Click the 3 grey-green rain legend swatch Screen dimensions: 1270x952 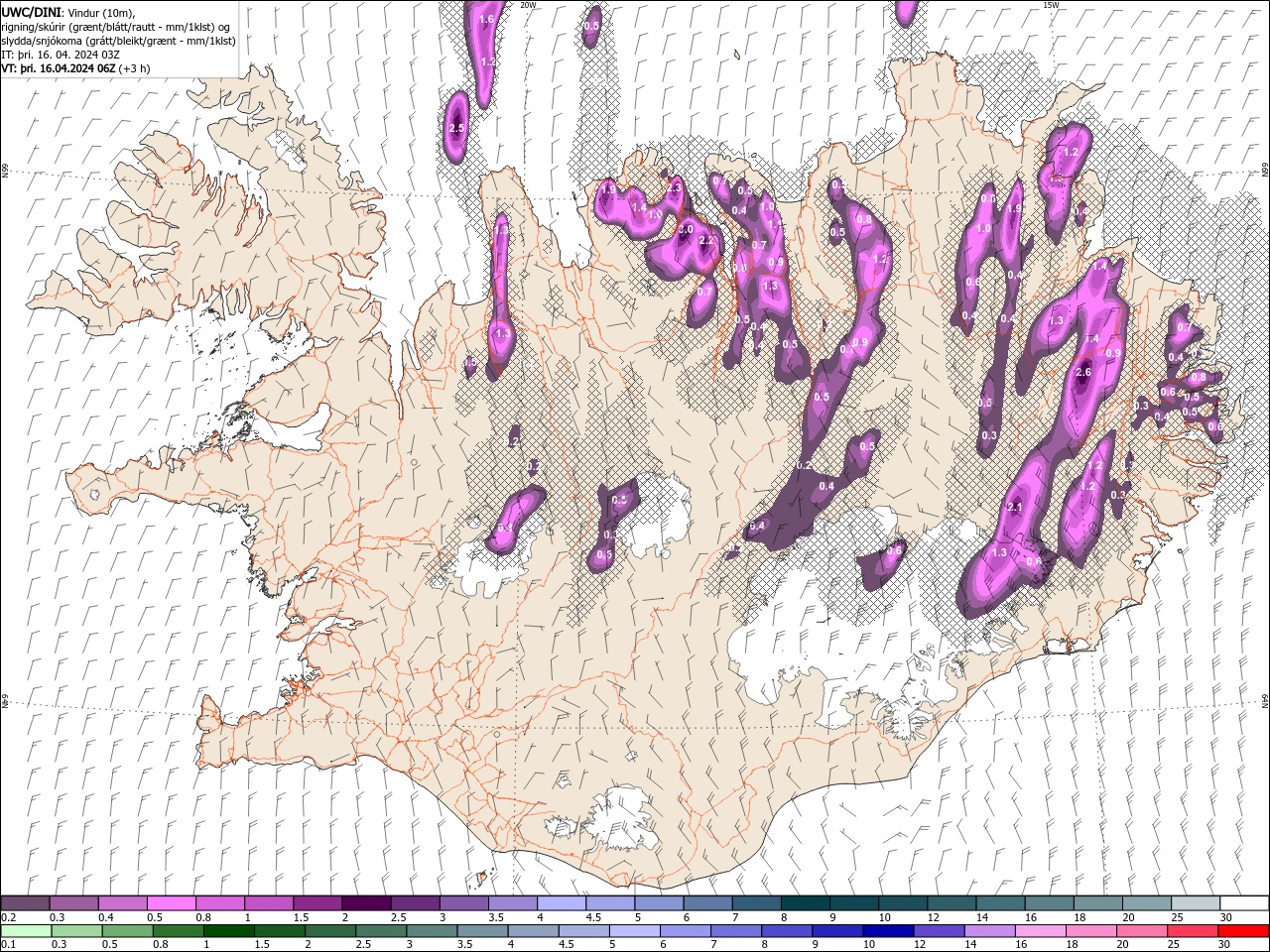(432, 931)
